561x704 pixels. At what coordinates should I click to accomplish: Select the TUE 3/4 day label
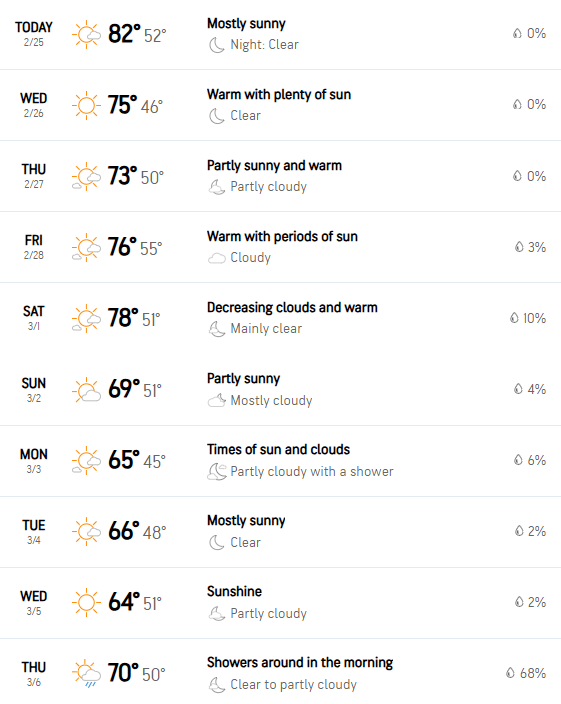tap(34, 531)
